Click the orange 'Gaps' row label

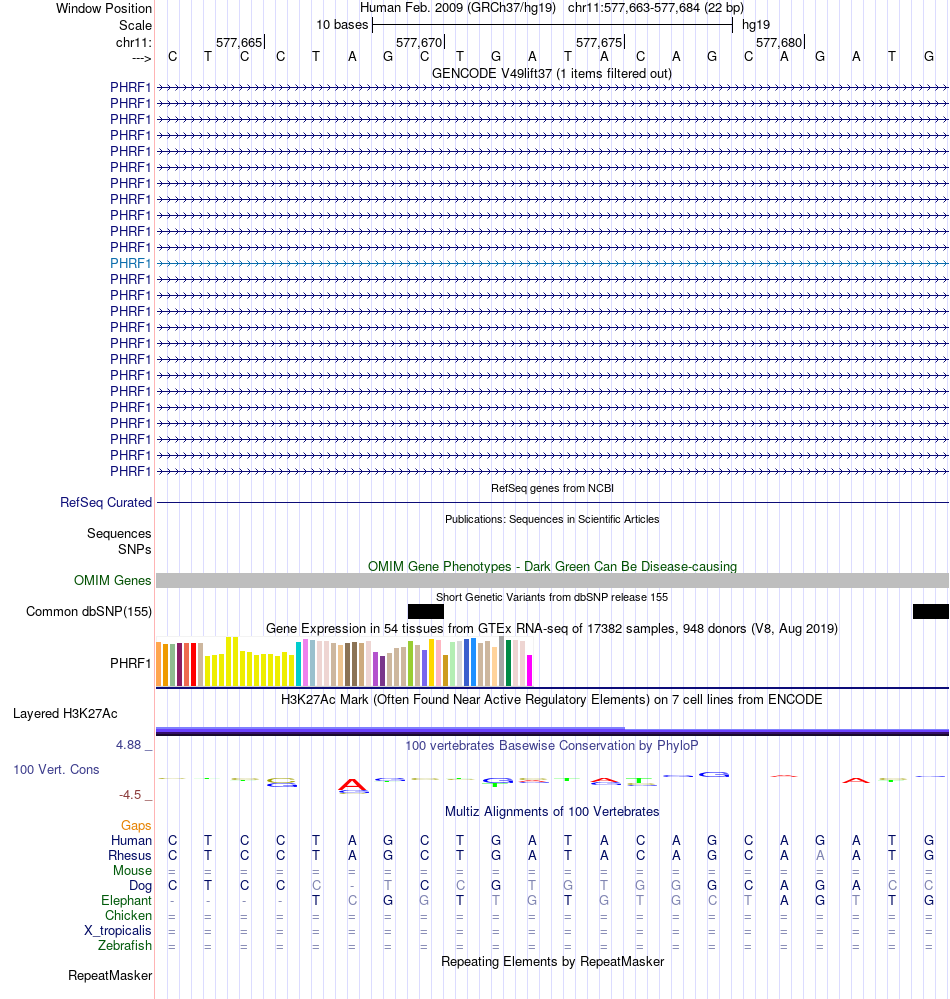pos(136,826)
